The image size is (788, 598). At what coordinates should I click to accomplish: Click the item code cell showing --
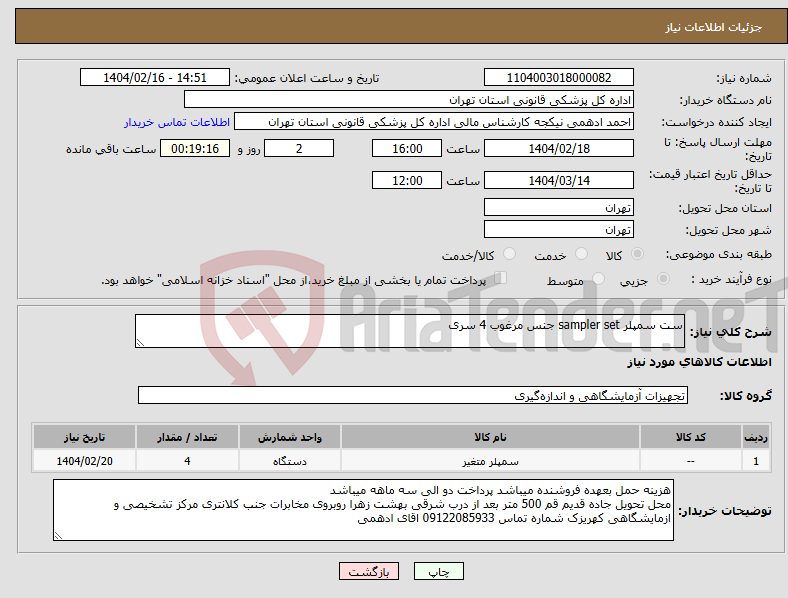691,460
